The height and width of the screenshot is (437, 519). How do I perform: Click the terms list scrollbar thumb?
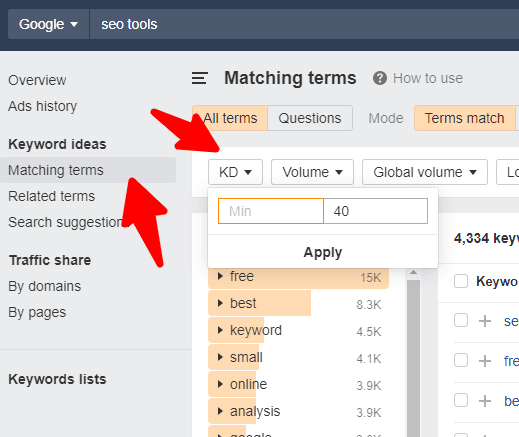[x=414, y=358]
